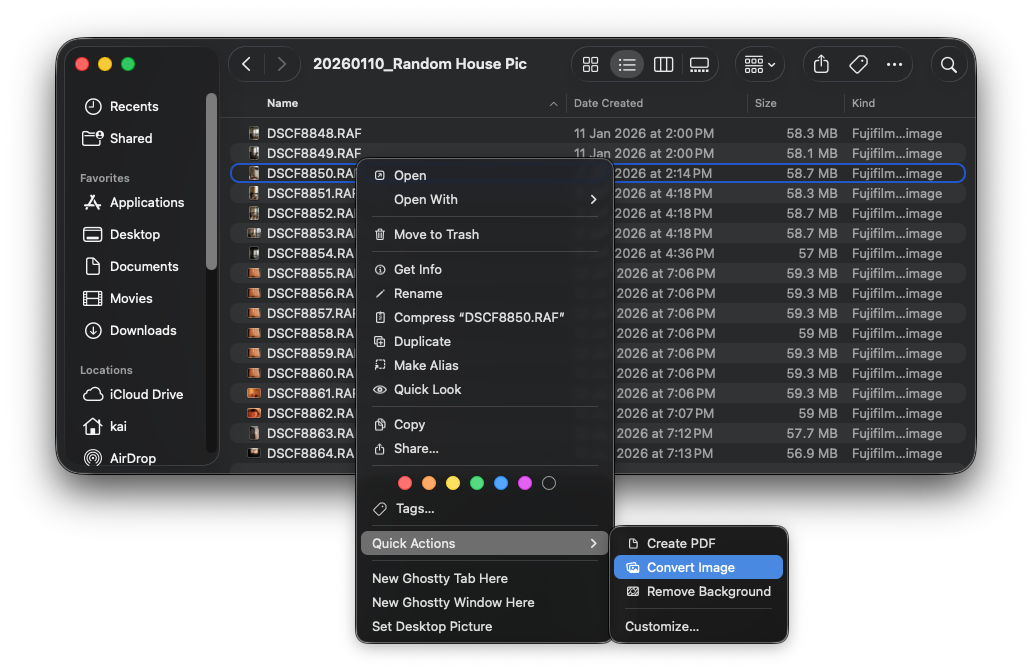Switch to icon view in toolbar
This screenshot has width=1032, height=670.
coord(591,64)
